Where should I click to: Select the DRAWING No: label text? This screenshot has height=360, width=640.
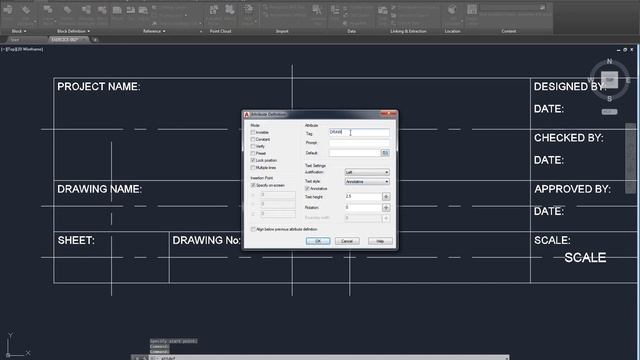click(206, 240)
